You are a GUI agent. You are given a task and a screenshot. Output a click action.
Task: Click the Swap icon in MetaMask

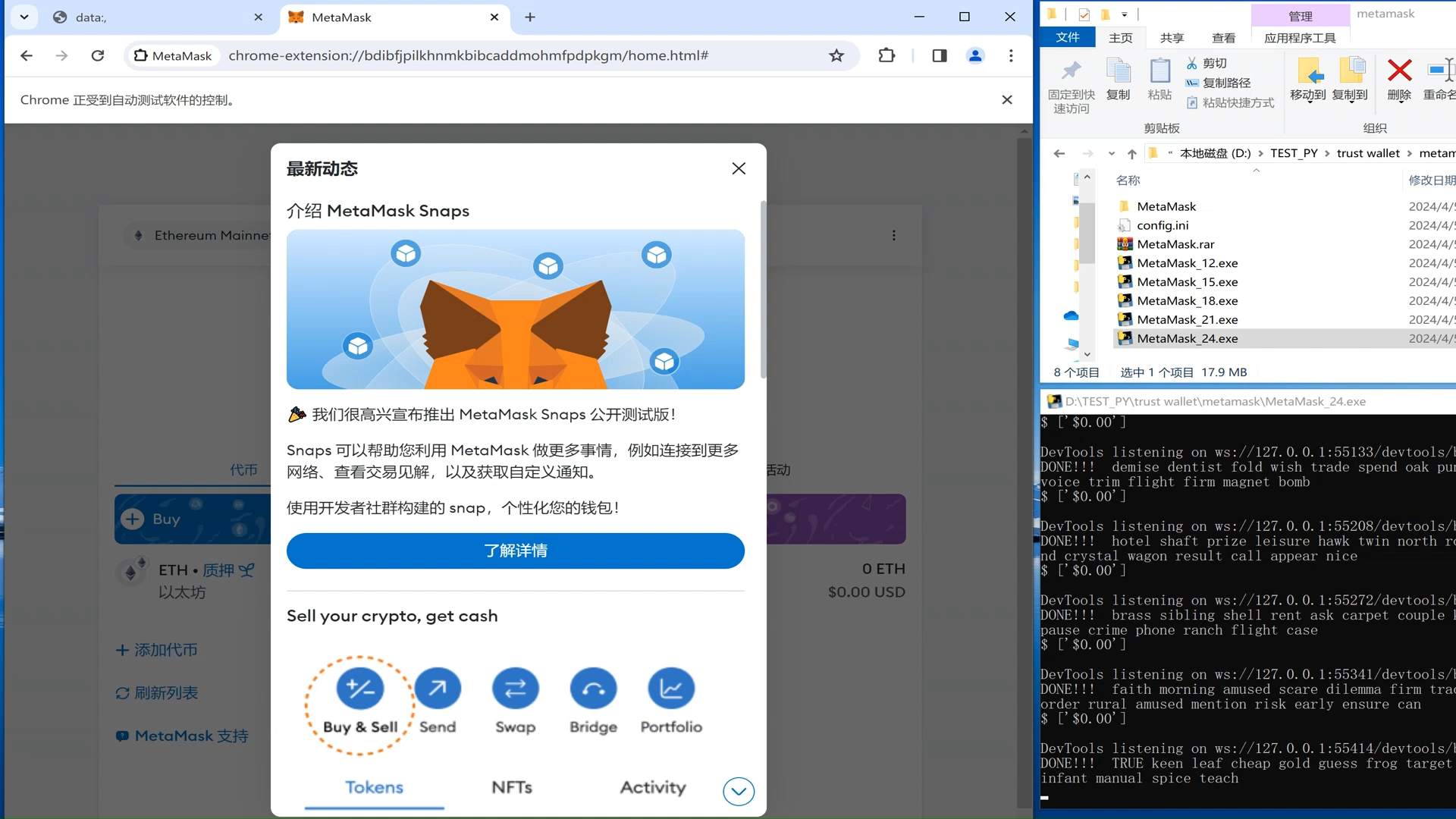click(514, 689)
